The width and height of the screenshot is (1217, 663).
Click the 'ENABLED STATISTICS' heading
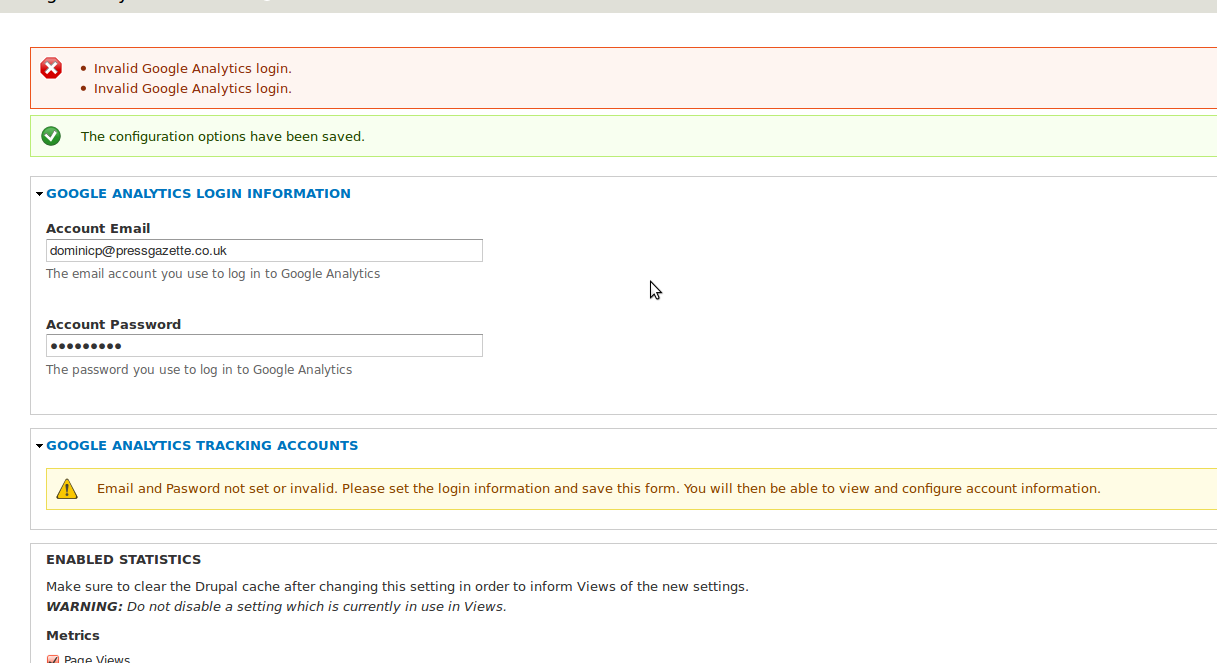coord(124,560)
